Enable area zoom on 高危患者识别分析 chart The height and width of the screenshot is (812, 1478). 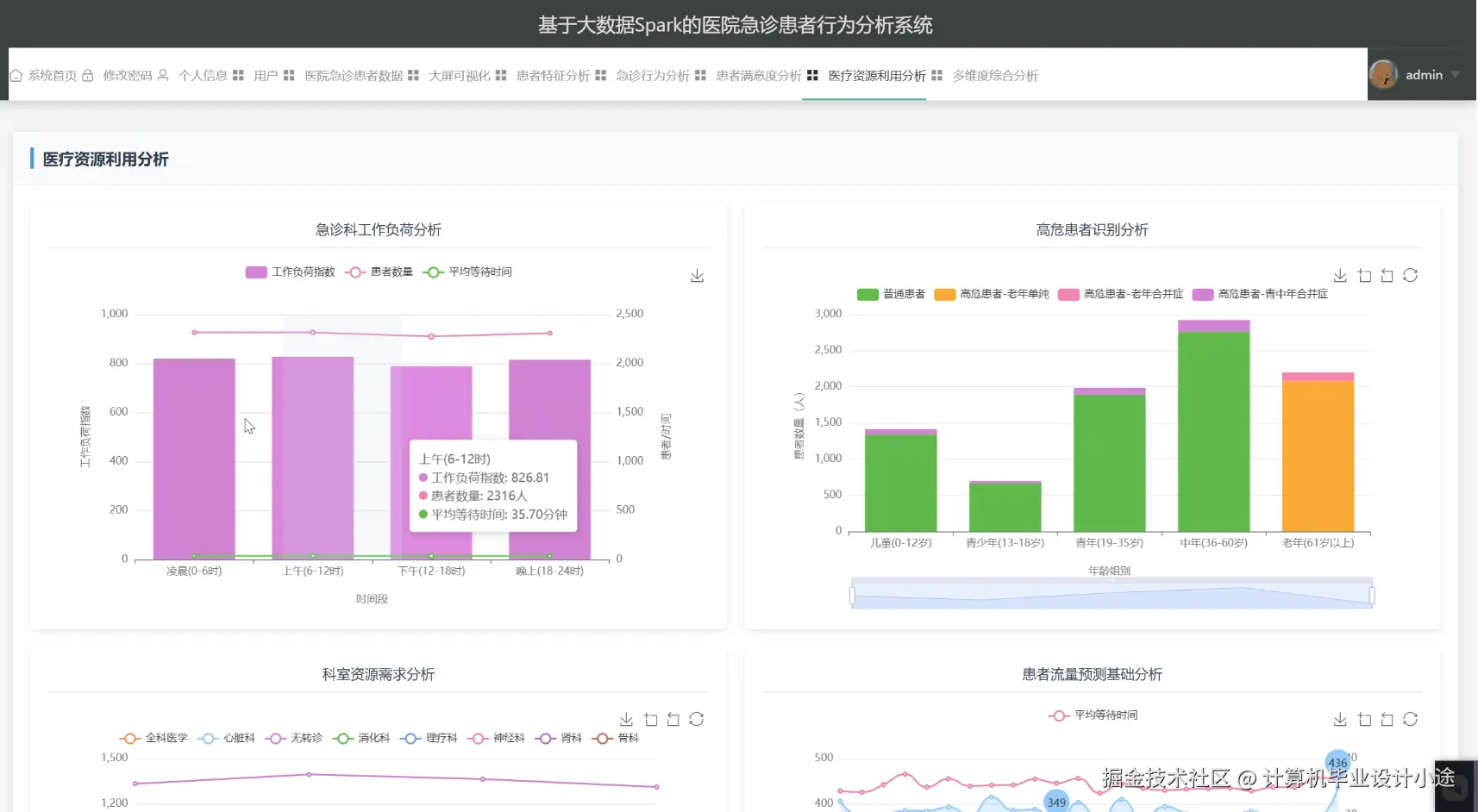coord(1364,275)
